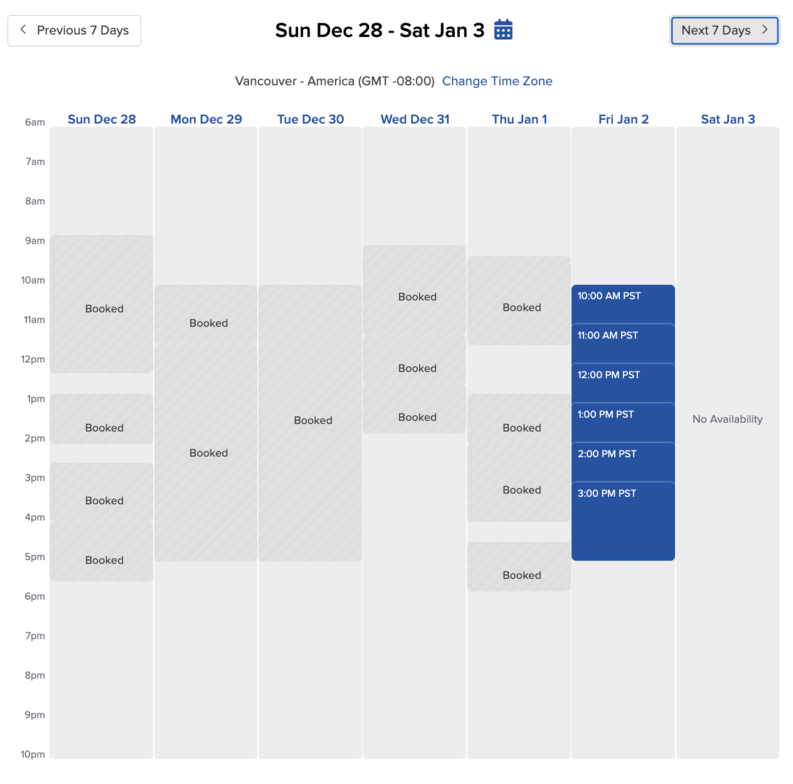Click the Sun Dec 28 column header
793x784 pixels.
tap(102, 119)
